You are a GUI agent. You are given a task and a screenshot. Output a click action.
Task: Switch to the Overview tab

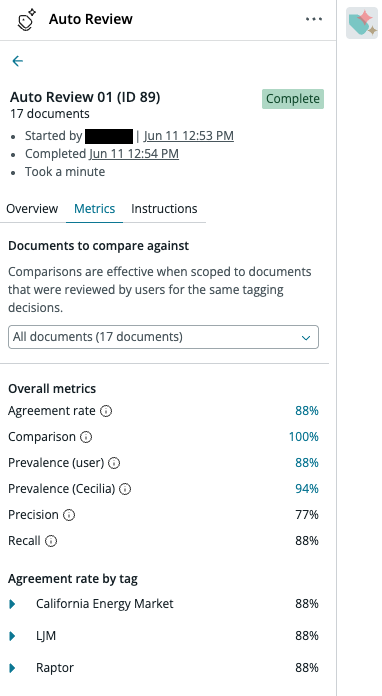click(x=32, y=209)
